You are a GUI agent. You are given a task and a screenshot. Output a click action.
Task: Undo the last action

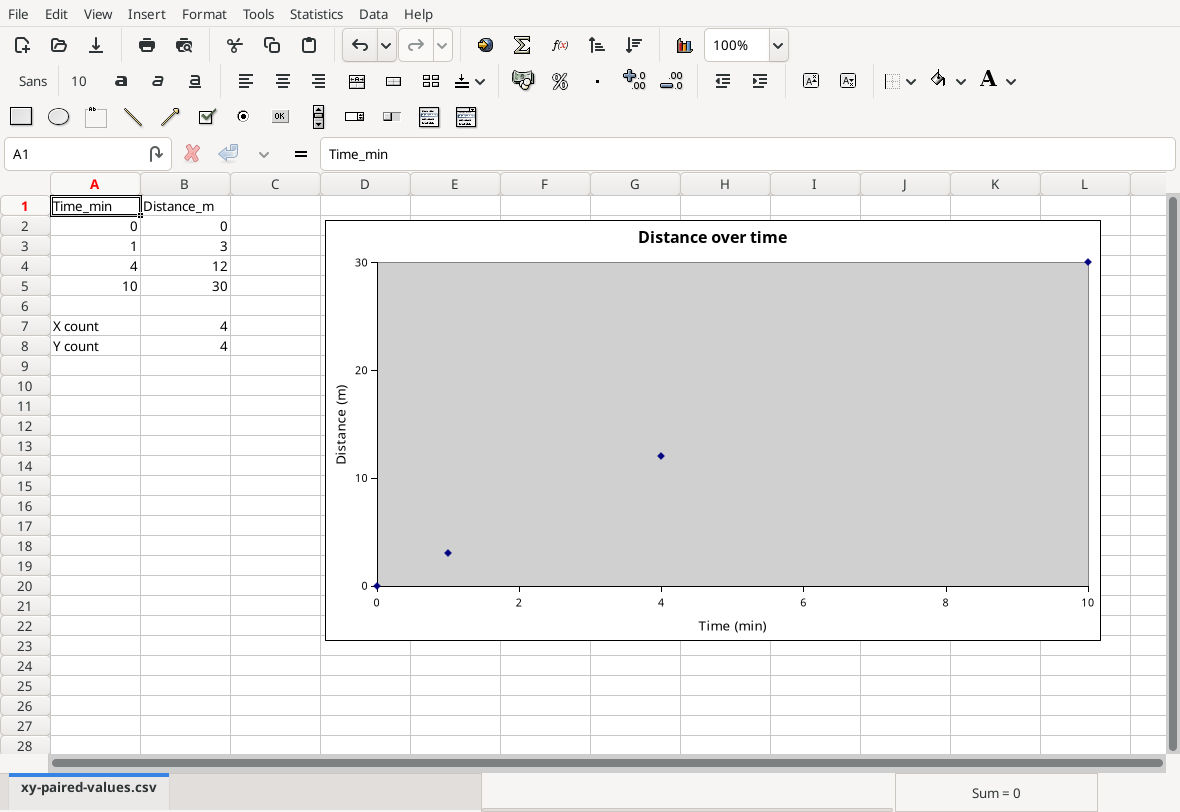(360, 45)
